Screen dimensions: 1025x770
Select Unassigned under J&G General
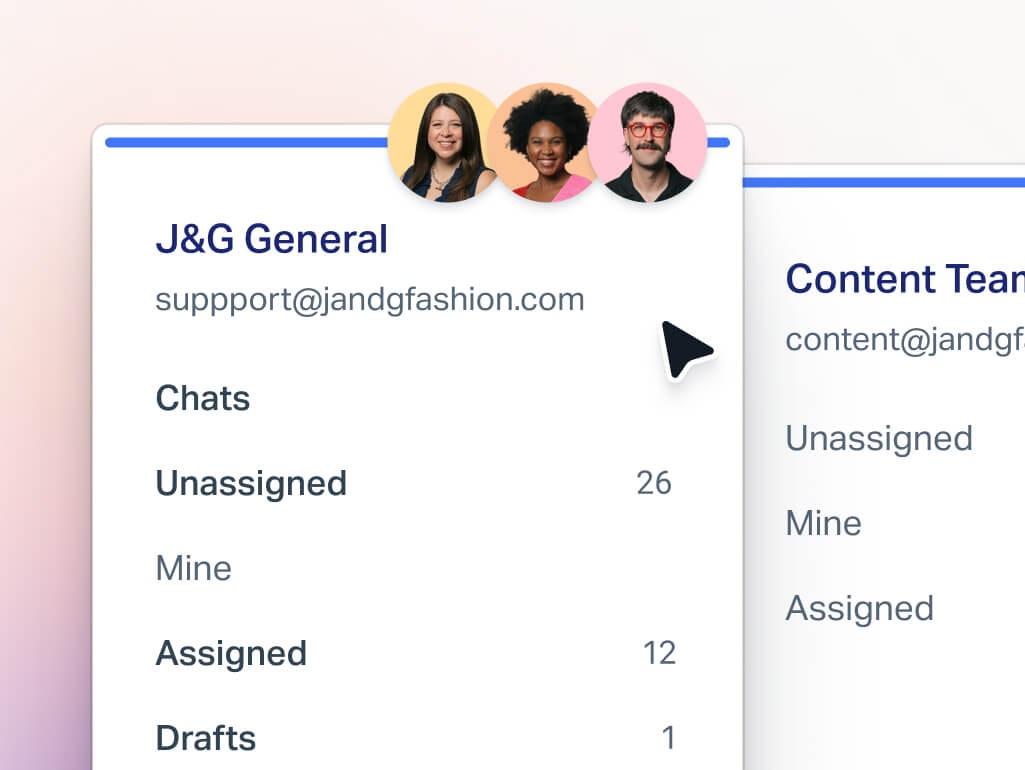pos(251,483)
